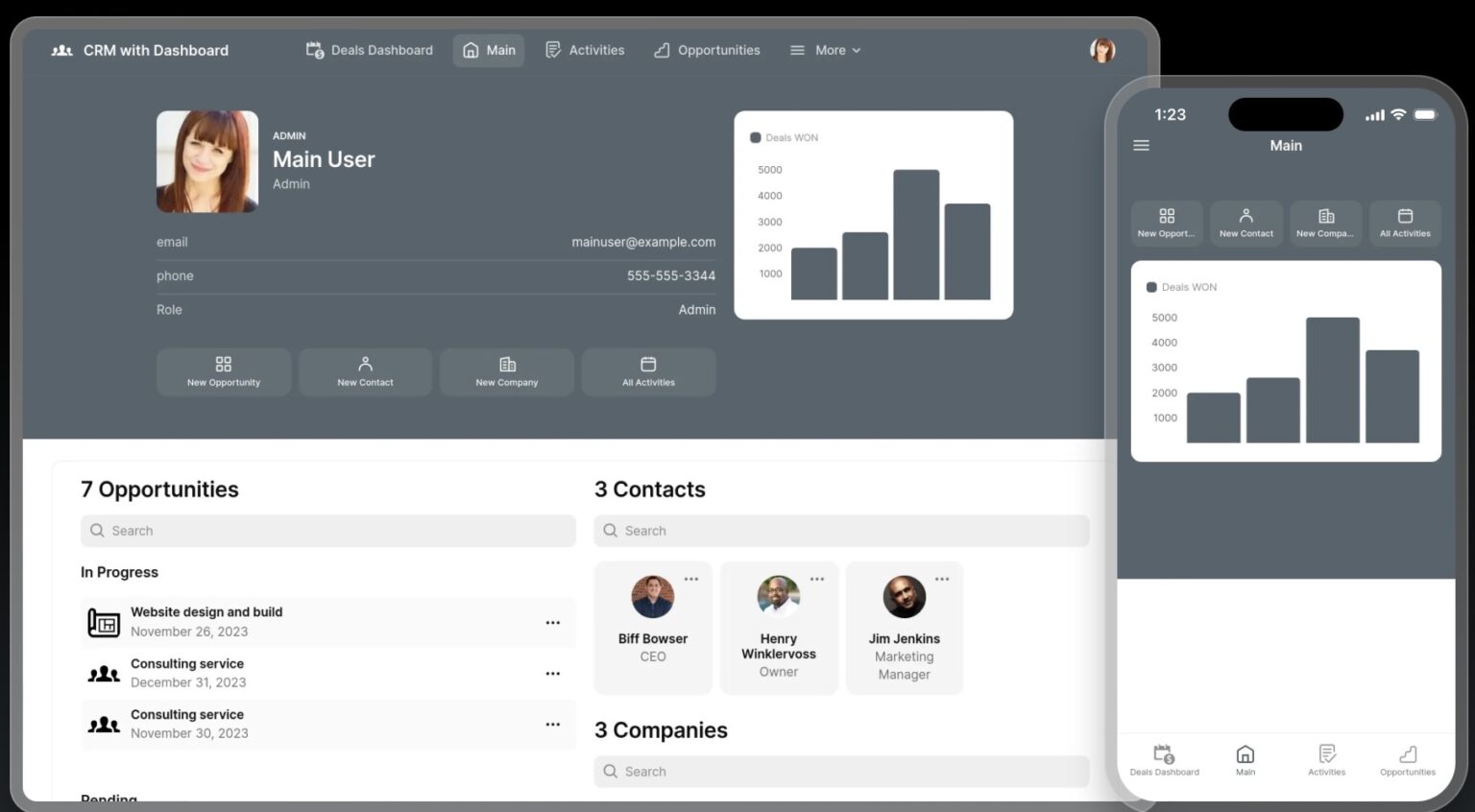Expand the More menu in top navigation

(825, 50)
